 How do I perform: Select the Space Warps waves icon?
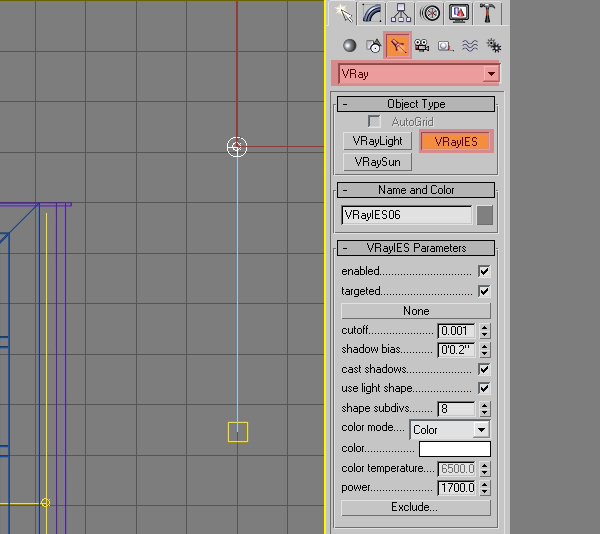tap(470, 46)
